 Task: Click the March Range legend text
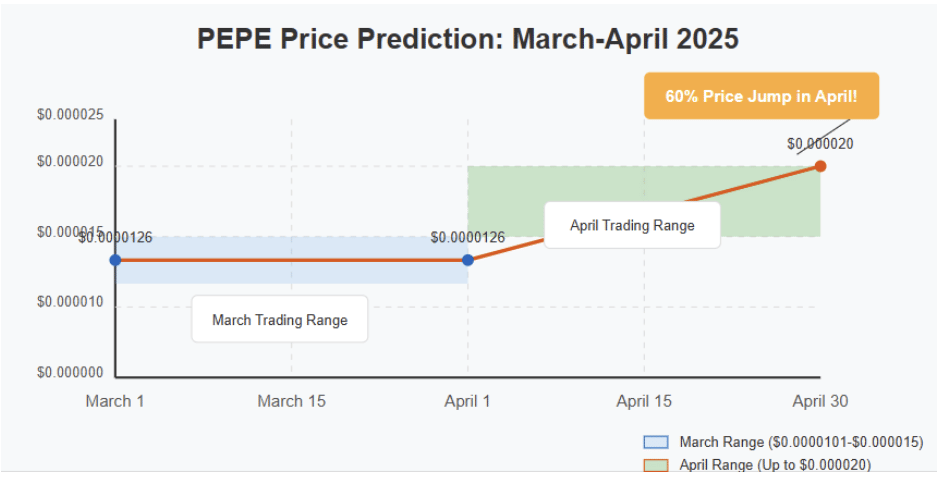point(800,442)
